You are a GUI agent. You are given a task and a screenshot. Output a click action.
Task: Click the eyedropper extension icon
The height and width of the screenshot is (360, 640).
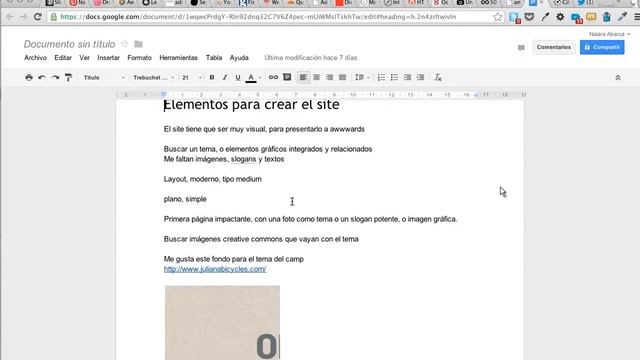click(x=622, y=17)
